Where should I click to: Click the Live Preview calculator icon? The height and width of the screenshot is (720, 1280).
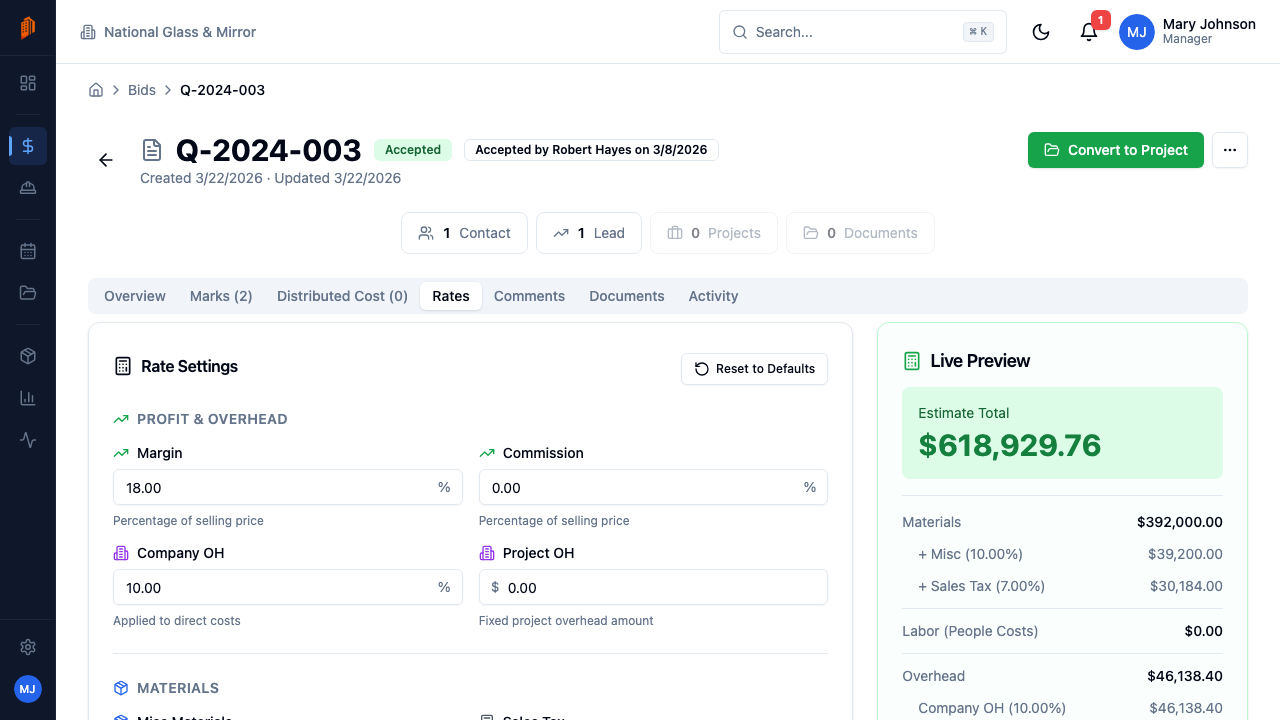pyautogui.click(x=912, y=361)
